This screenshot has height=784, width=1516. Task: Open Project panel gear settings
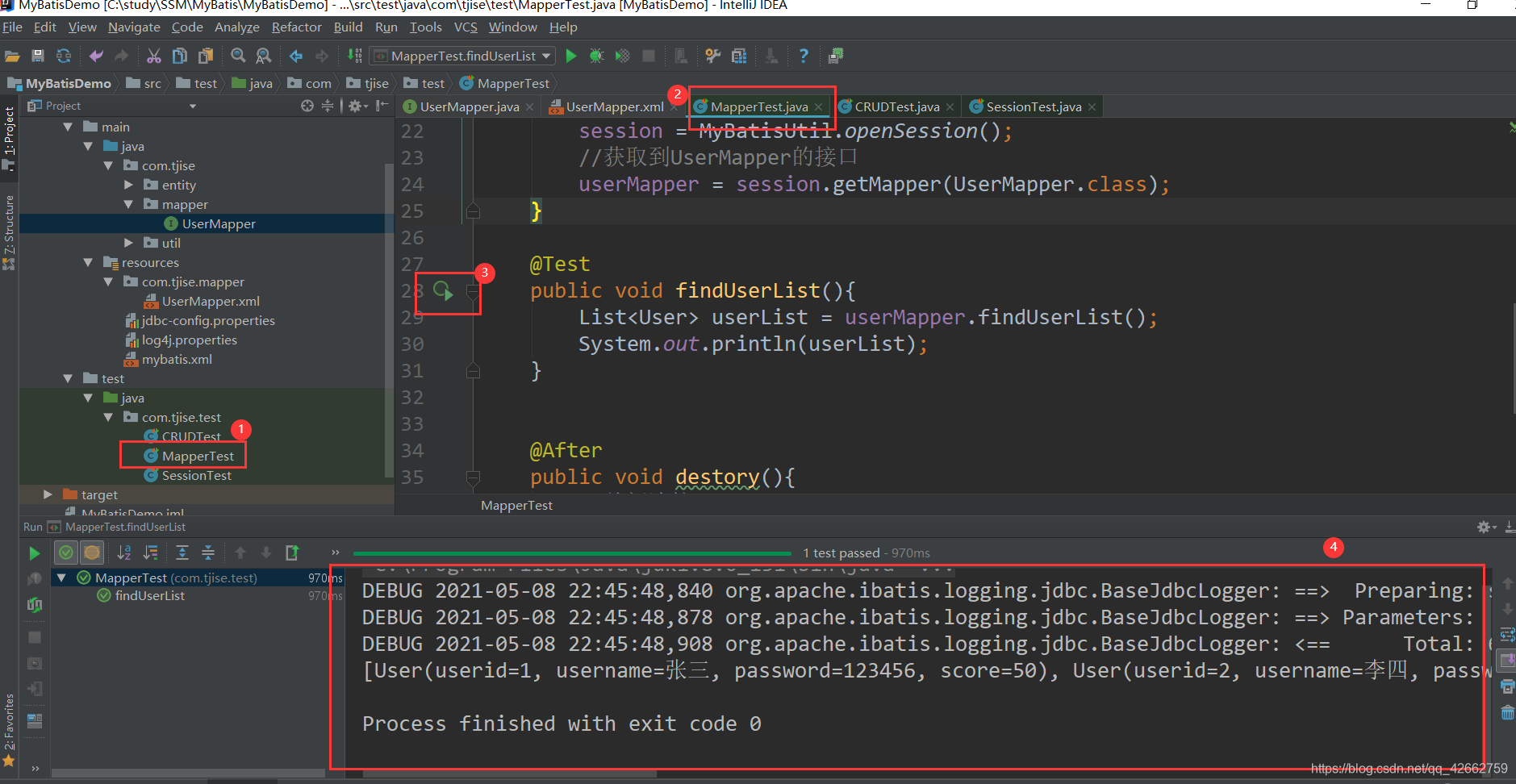(x=357, y=106)
